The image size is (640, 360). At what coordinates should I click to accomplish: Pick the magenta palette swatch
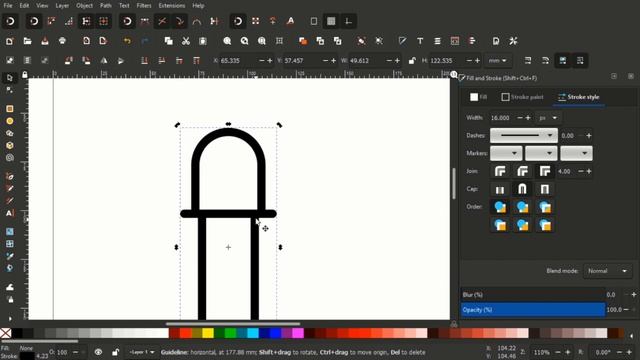(298, 333)
